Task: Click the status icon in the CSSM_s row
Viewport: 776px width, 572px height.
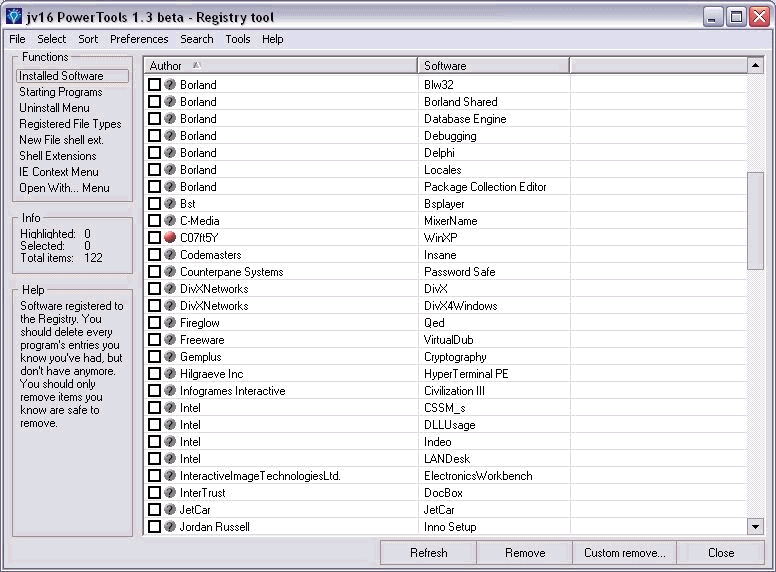Action: (170, 407)
